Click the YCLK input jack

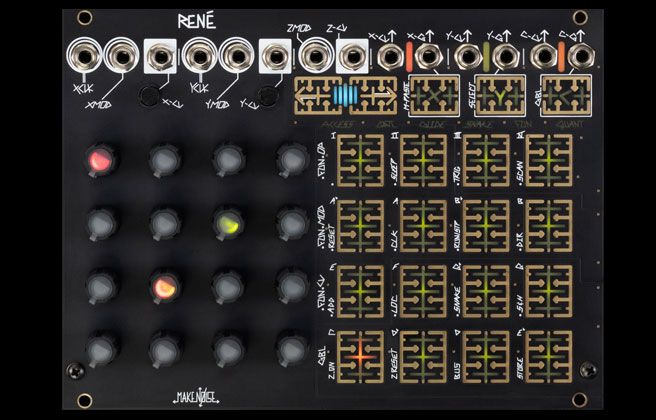pos(200,56)
